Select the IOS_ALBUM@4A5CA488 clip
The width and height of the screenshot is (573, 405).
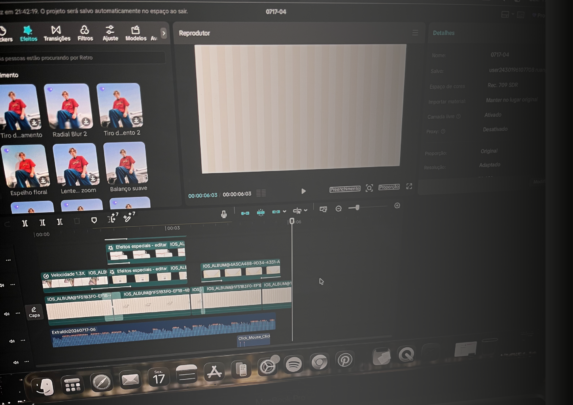tap(241, 270)
